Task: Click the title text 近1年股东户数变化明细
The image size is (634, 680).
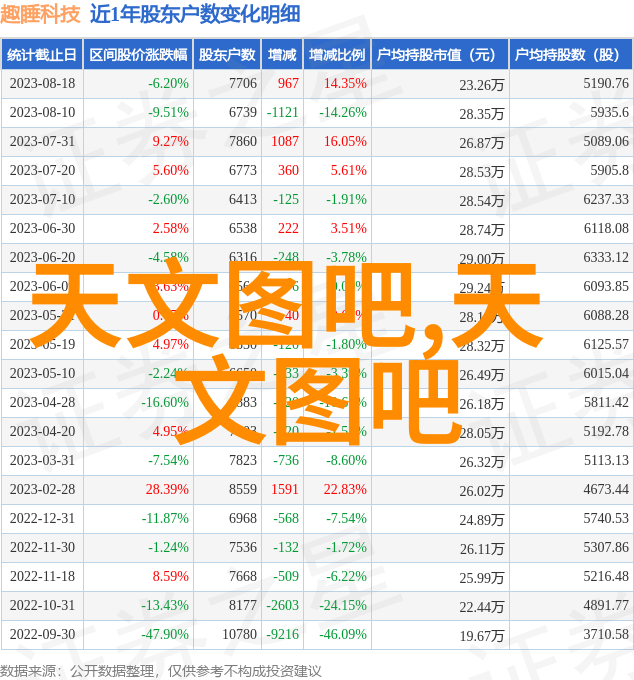Action: 195,14
